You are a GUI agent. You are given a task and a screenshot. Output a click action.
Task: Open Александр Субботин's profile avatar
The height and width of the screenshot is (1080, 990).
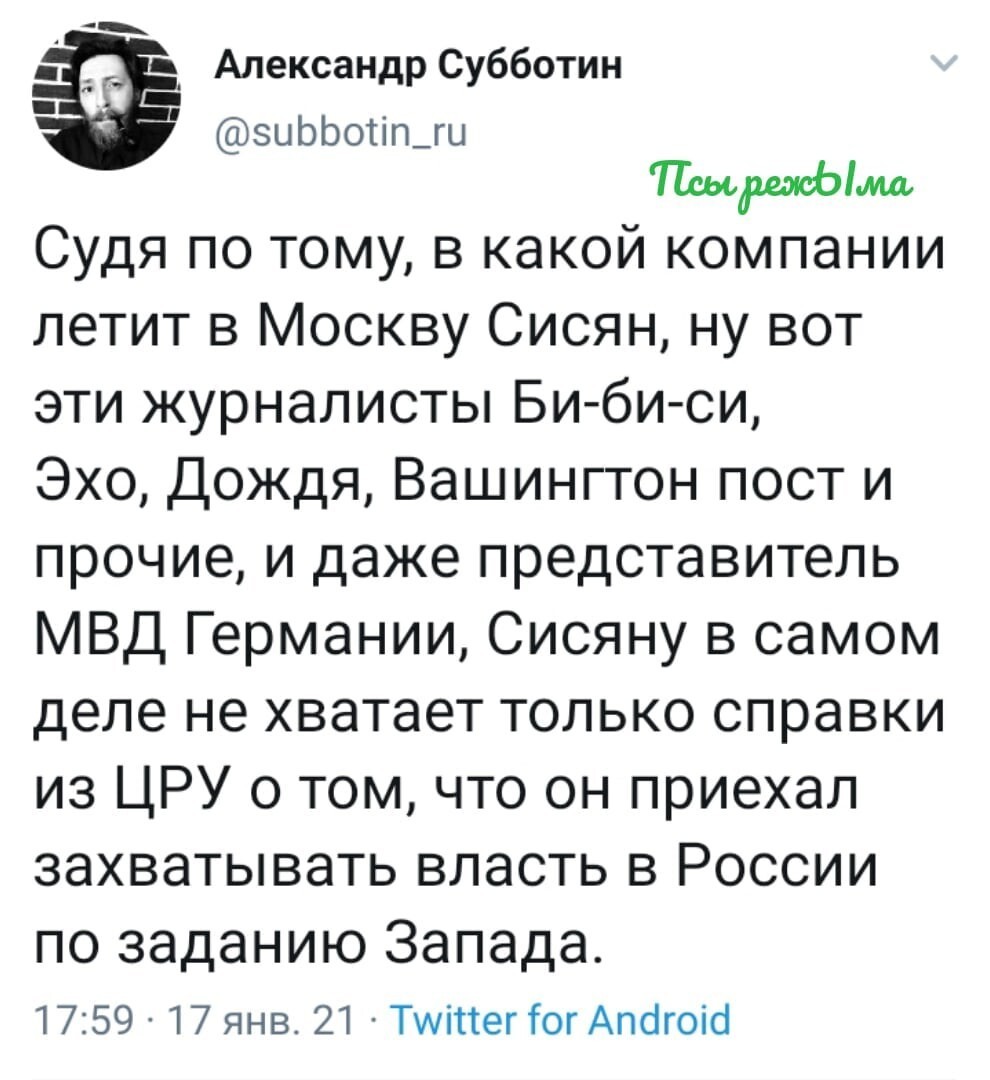click(x=106, y=96)
